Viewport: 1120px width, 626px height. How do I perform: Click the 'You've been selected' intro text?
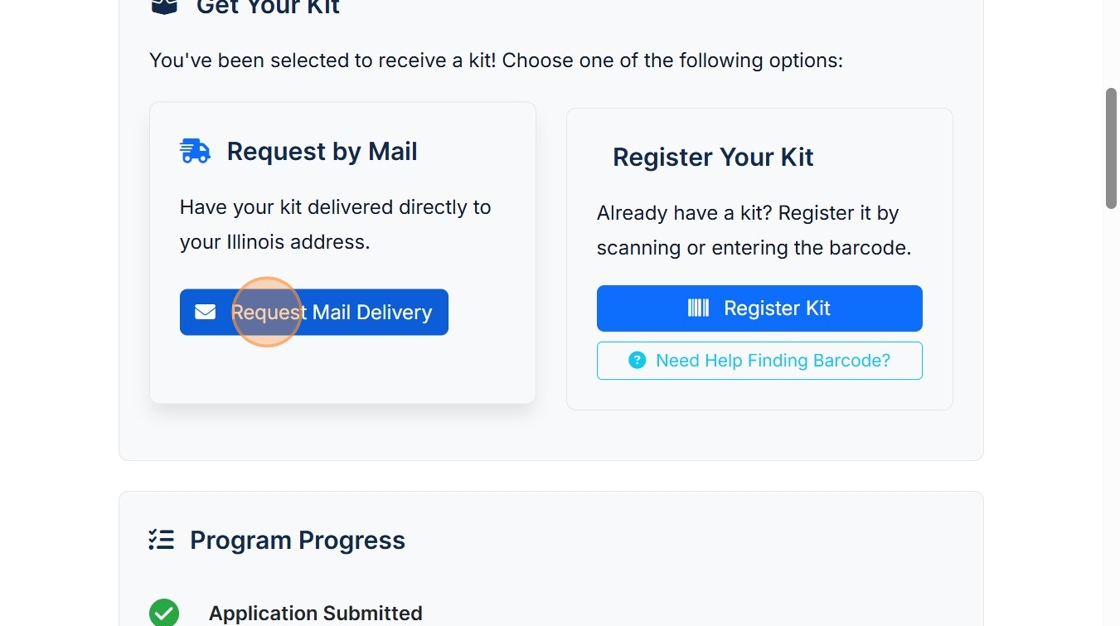(495, 60)
